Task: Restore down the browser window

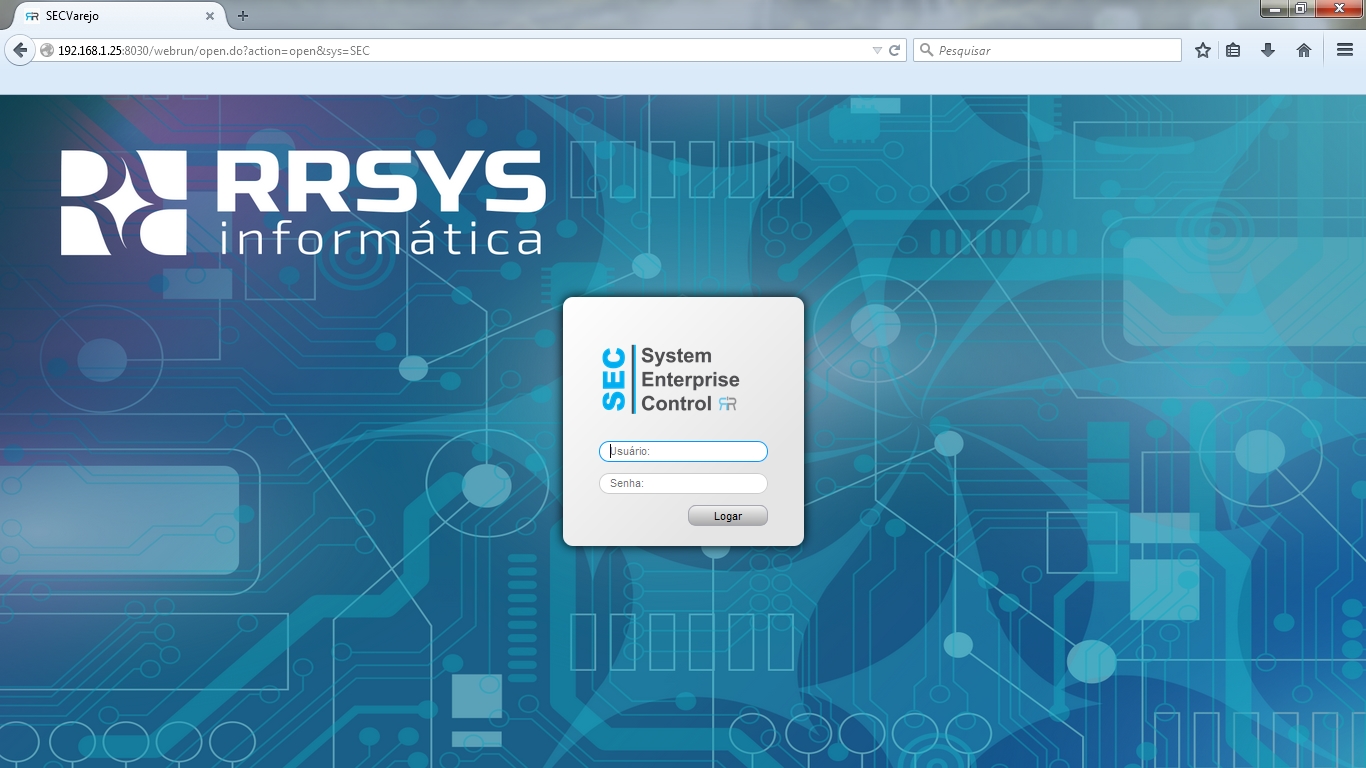Action: point(1301,9)
